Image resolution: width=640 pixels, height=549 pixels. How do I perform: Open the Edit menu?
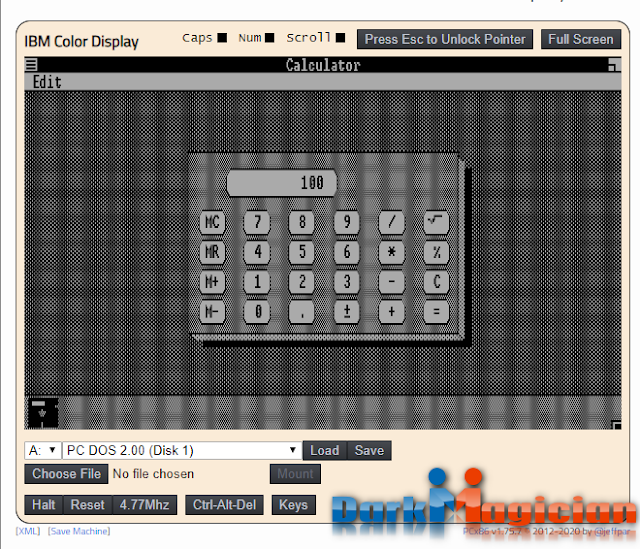47,82
